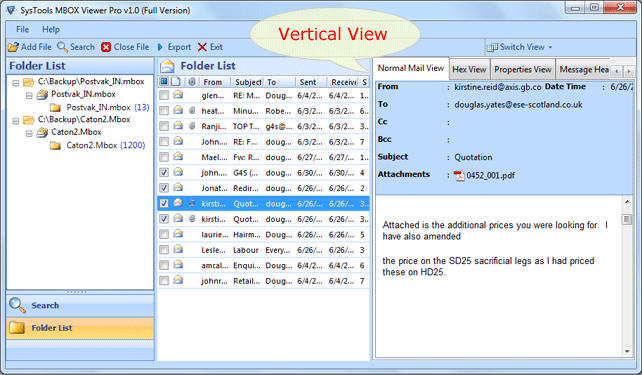This screenshot has height=375, width=642.
Task: Select the amcal... Enqui... email row
Action: [264, 265]
